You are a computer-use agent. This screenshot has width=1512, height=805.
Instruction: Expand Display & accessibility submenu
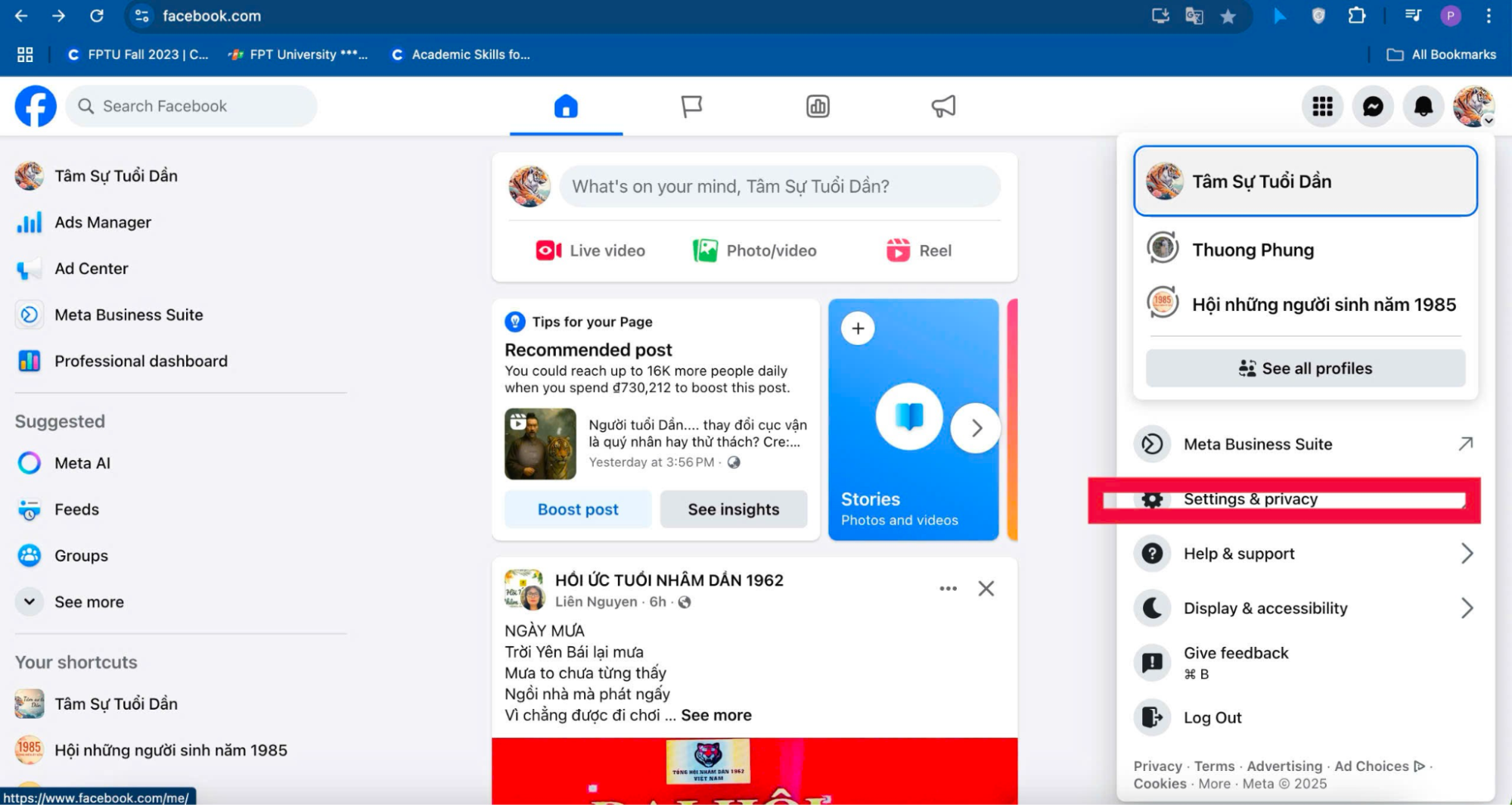pyautogui.click(x=1305, y=608)
